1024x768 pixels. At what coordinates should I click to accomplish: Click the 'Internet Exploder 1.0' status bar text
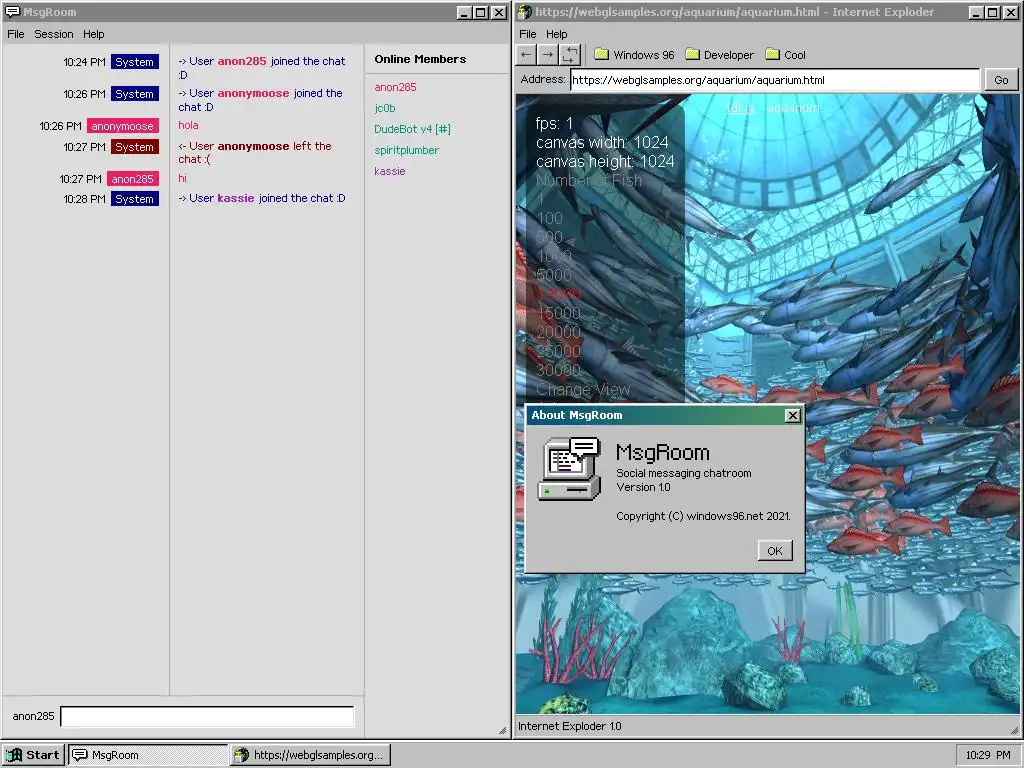coord(569,726)
